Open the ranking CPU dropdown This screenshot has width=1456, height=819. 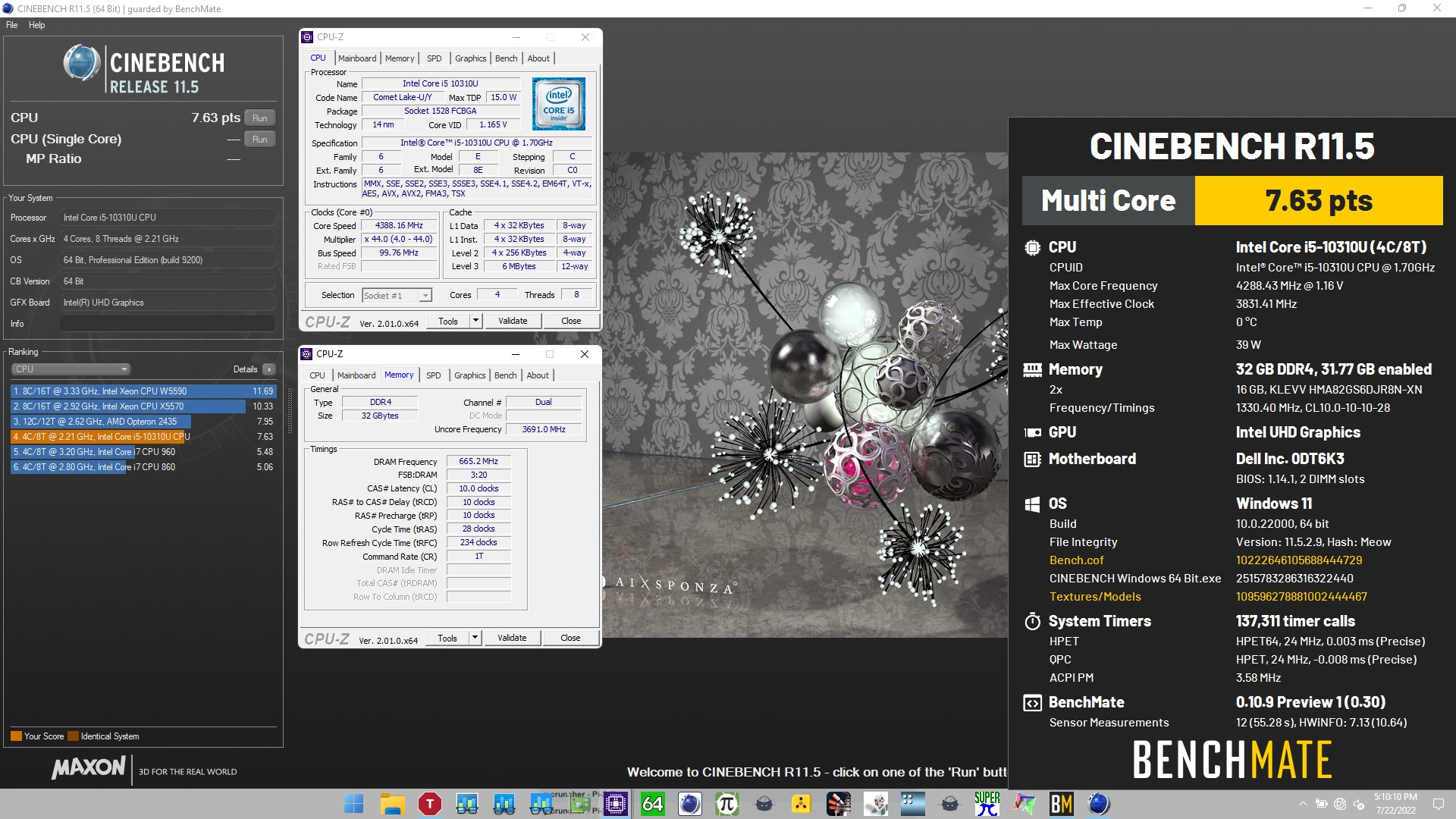tap(71, 369)
